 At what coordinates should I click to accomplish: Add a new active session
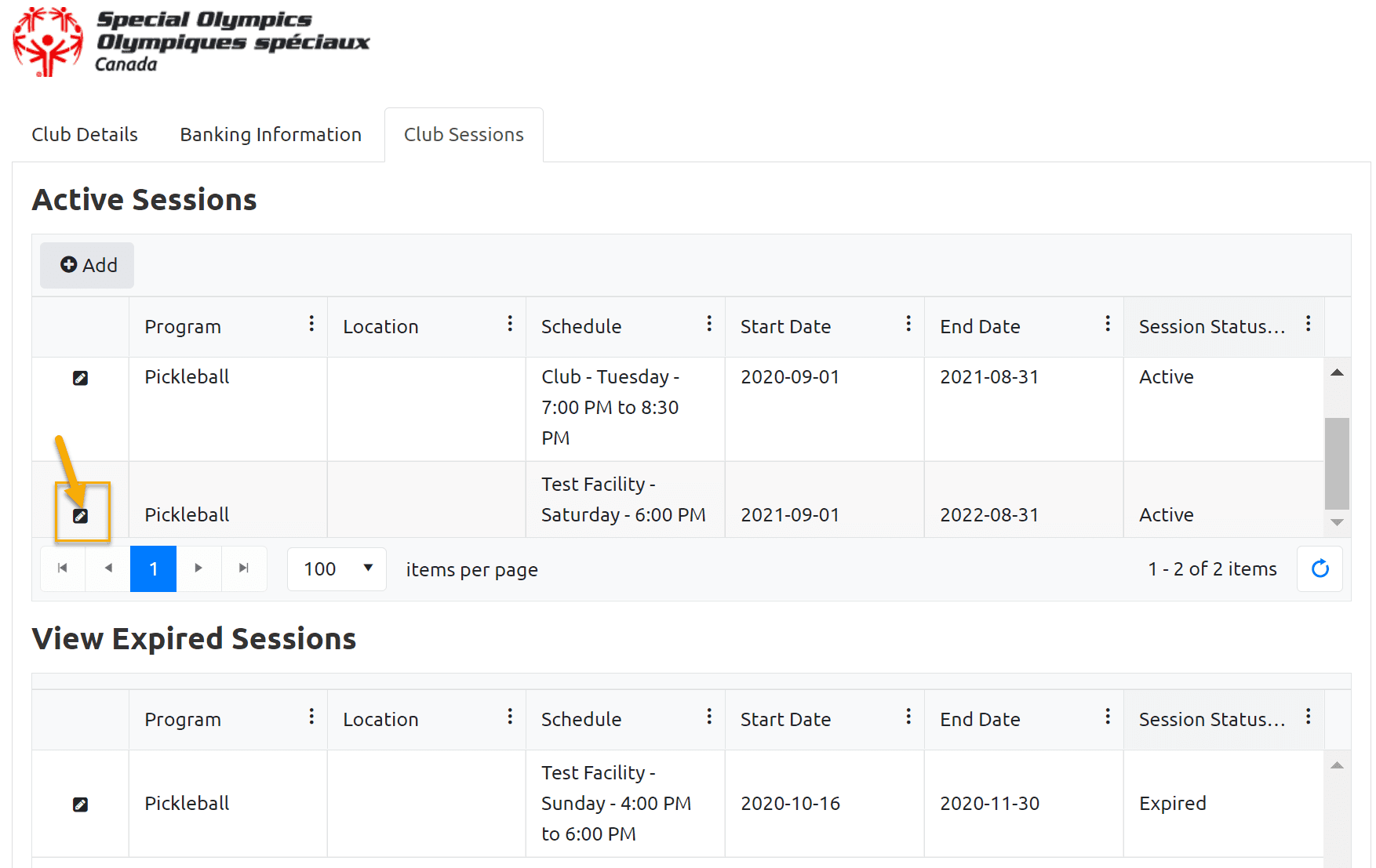(x=87, y=265)
